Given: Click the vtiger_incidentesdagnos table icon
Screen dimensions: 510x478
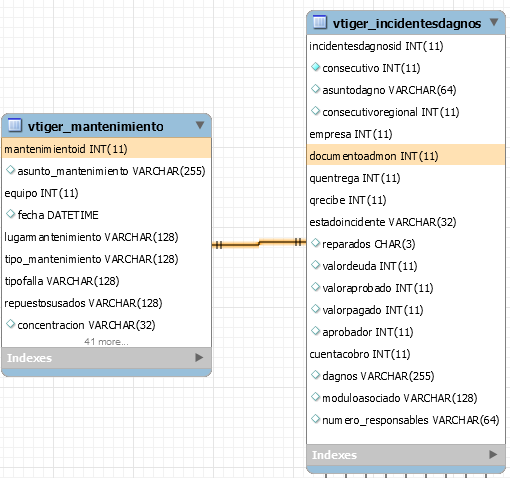Looking at the screenshot, I should click(320, 22).
